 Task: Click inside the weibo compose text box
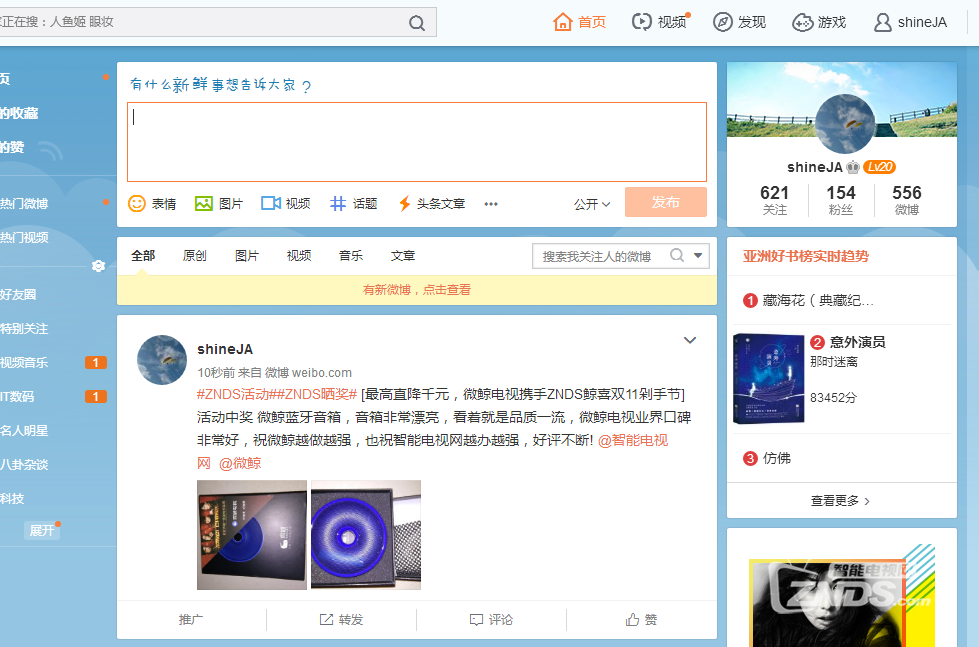click(417, 142)
